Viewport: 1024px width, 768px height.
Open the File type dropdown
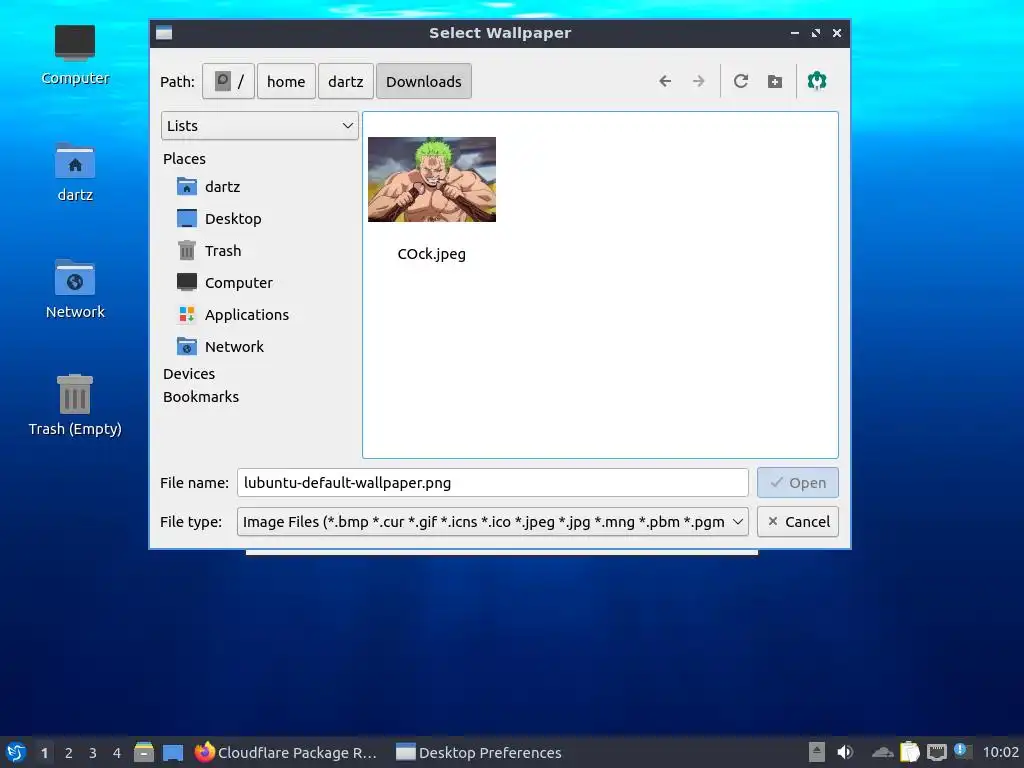[492, 522]
